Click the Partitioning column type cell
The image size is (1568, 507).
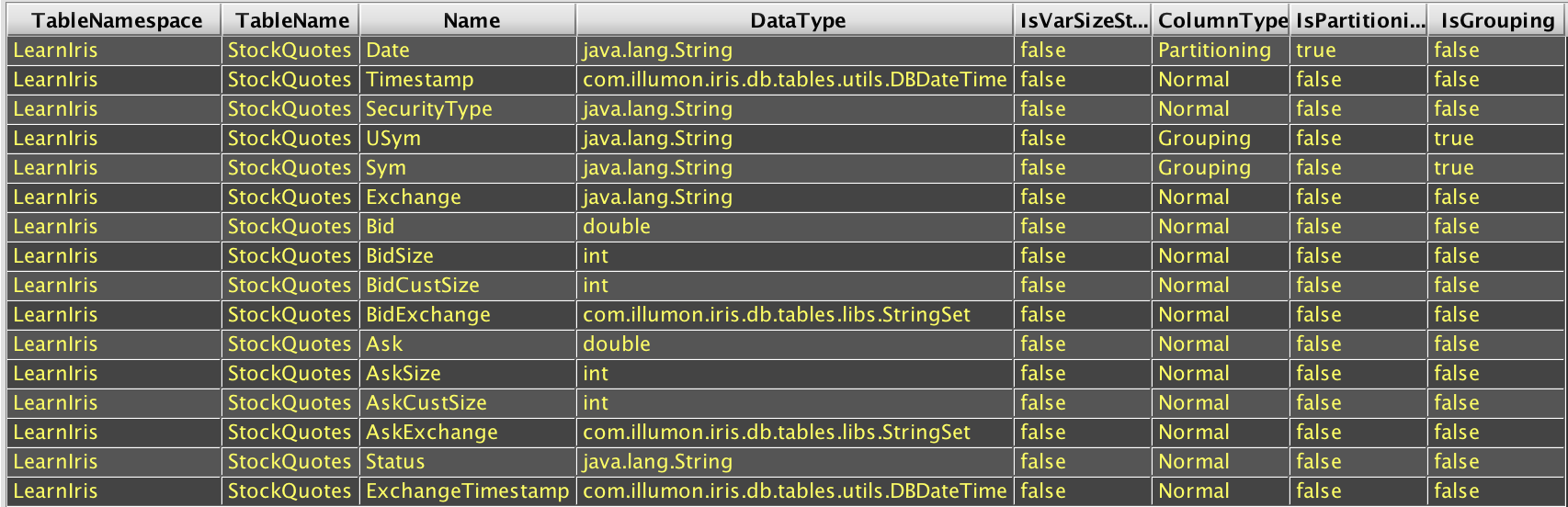click(1214, 51)
